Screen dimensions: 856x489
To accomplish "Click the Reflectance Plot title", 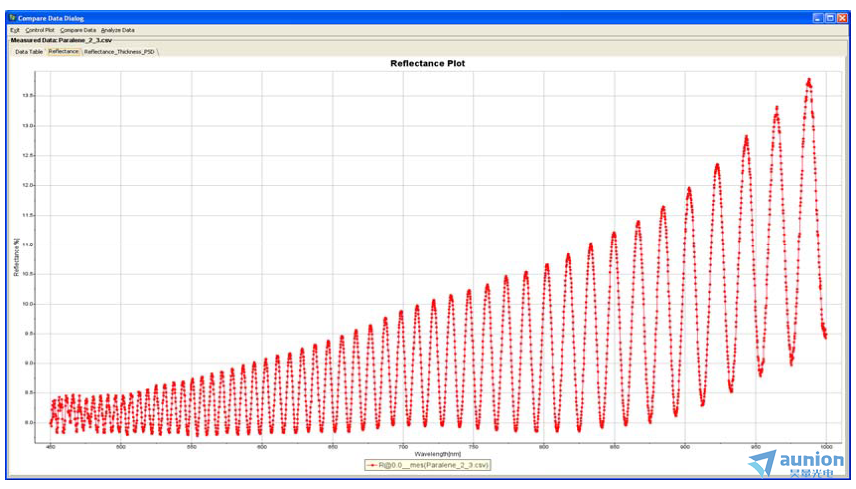I will coord(427,63).
